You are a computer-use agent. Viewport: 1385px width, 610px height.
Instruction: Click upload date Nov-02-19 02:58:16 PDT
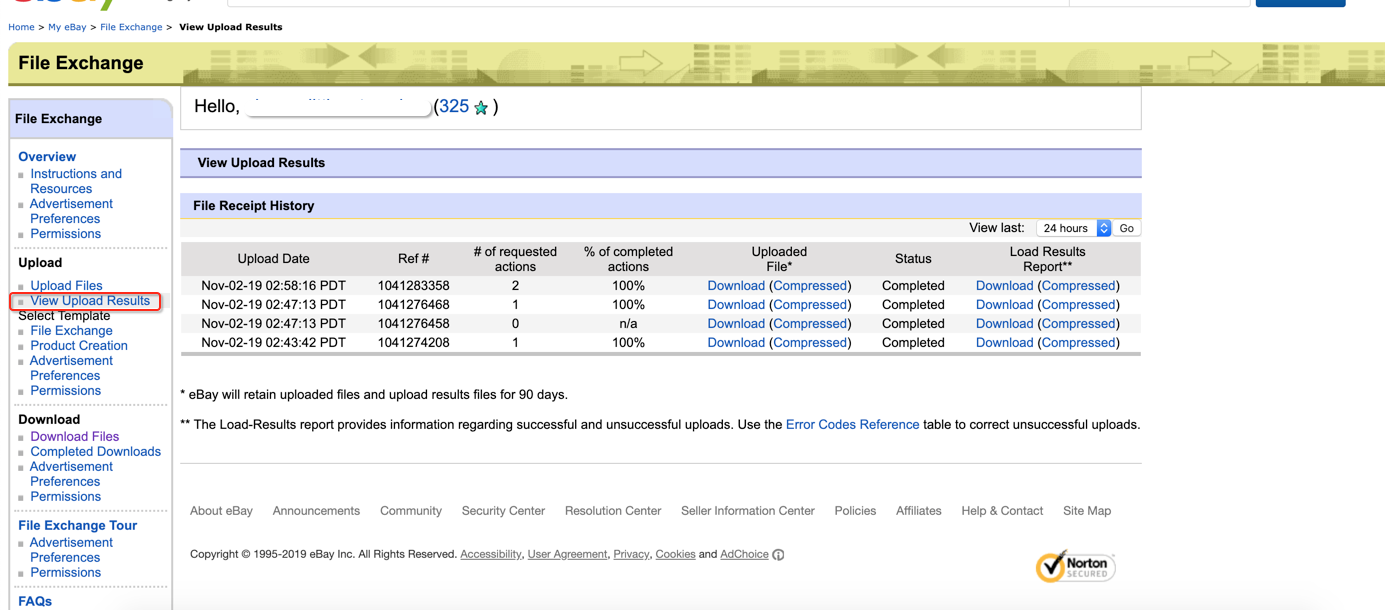coord(273,286)
